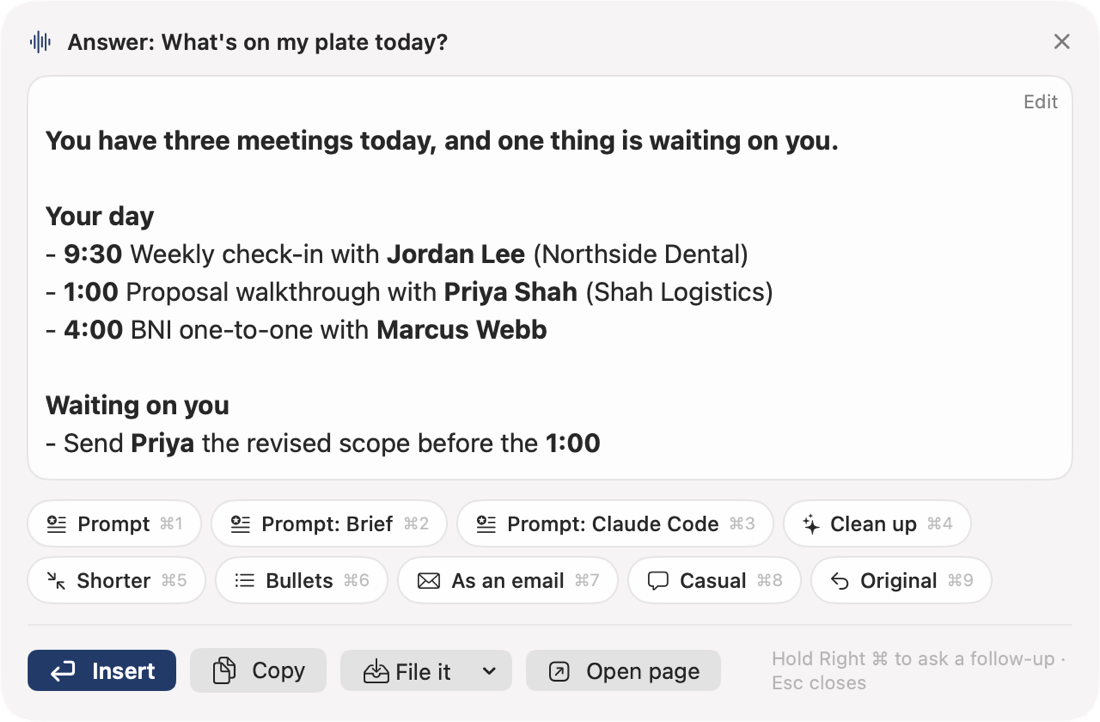This screenshot has height=722, width=1100.
Task: Click the waveform voice icon in the header
Action: coord(41,42)
